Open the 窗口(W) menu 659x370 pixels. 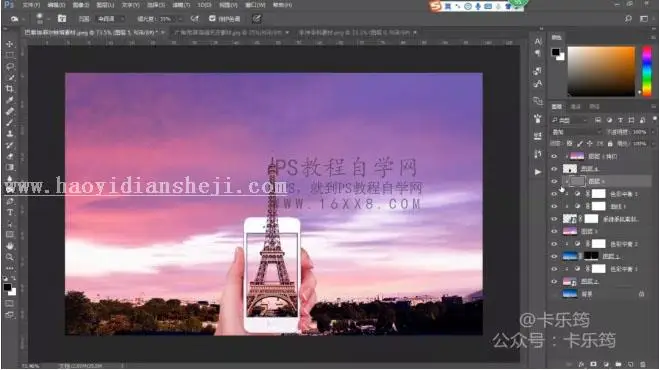tap(255, 5)
